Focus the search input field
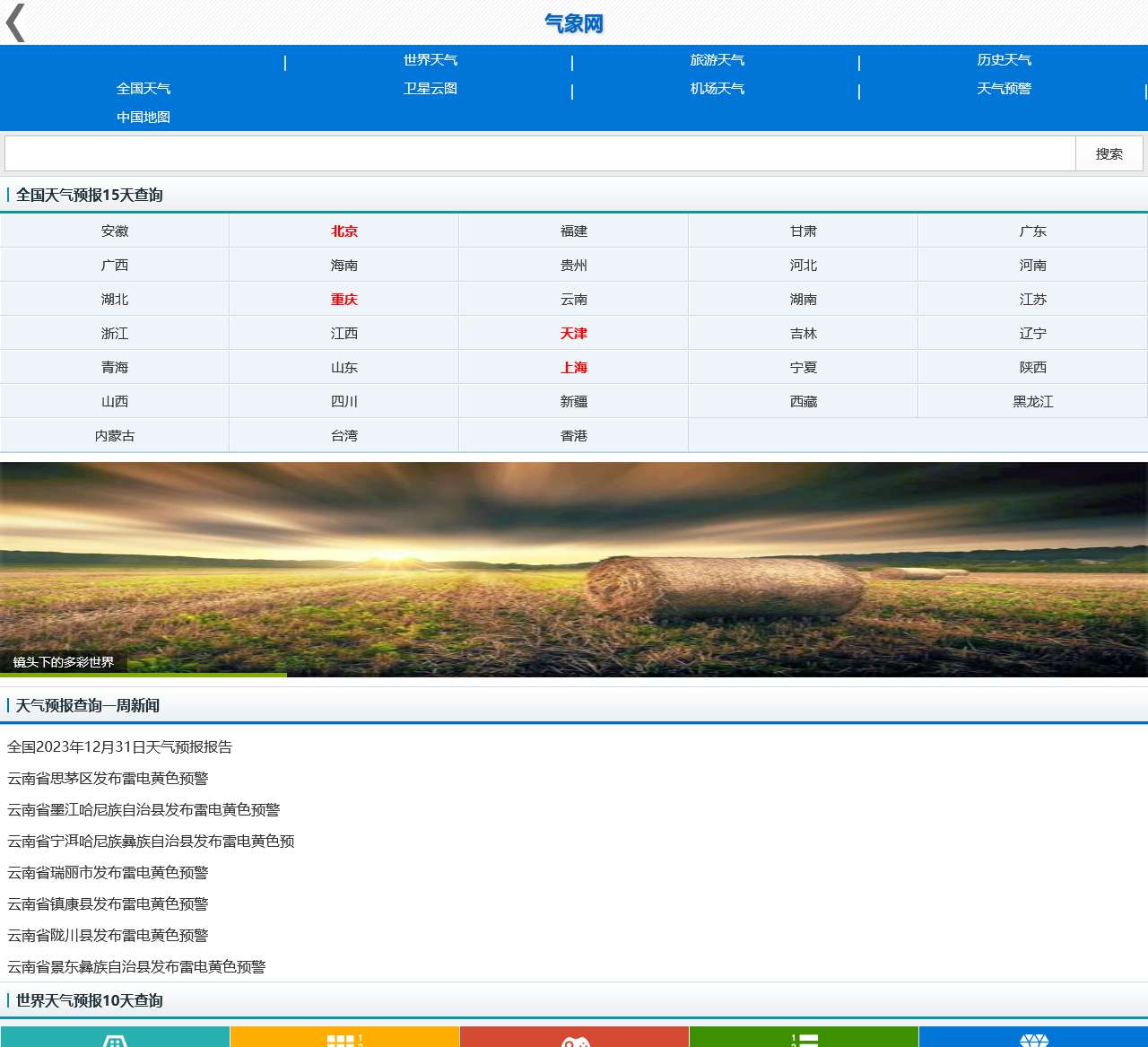The height and width of the screenshot is (1047, 1148). pyautogui.click(x=540, y=153)
